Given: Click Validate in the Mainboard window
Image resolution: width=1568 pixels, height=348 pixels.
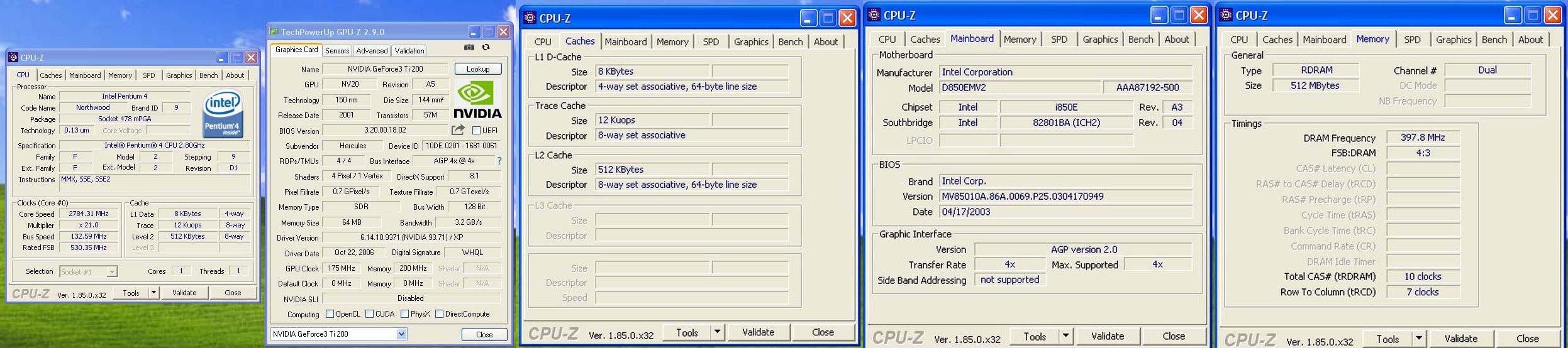Looking at the screenshot, I should pos(1107,336).
